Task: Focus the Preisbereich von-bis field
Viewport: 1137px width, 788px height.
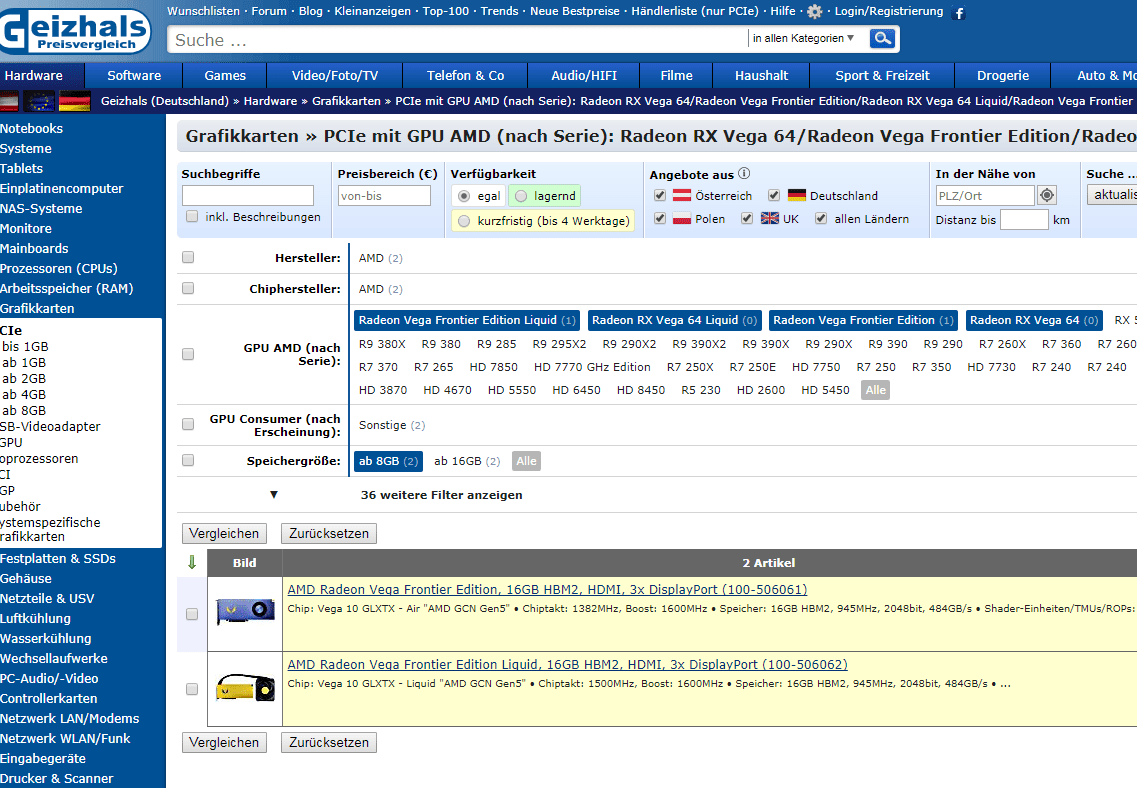Action: click(x=384, y=196)
